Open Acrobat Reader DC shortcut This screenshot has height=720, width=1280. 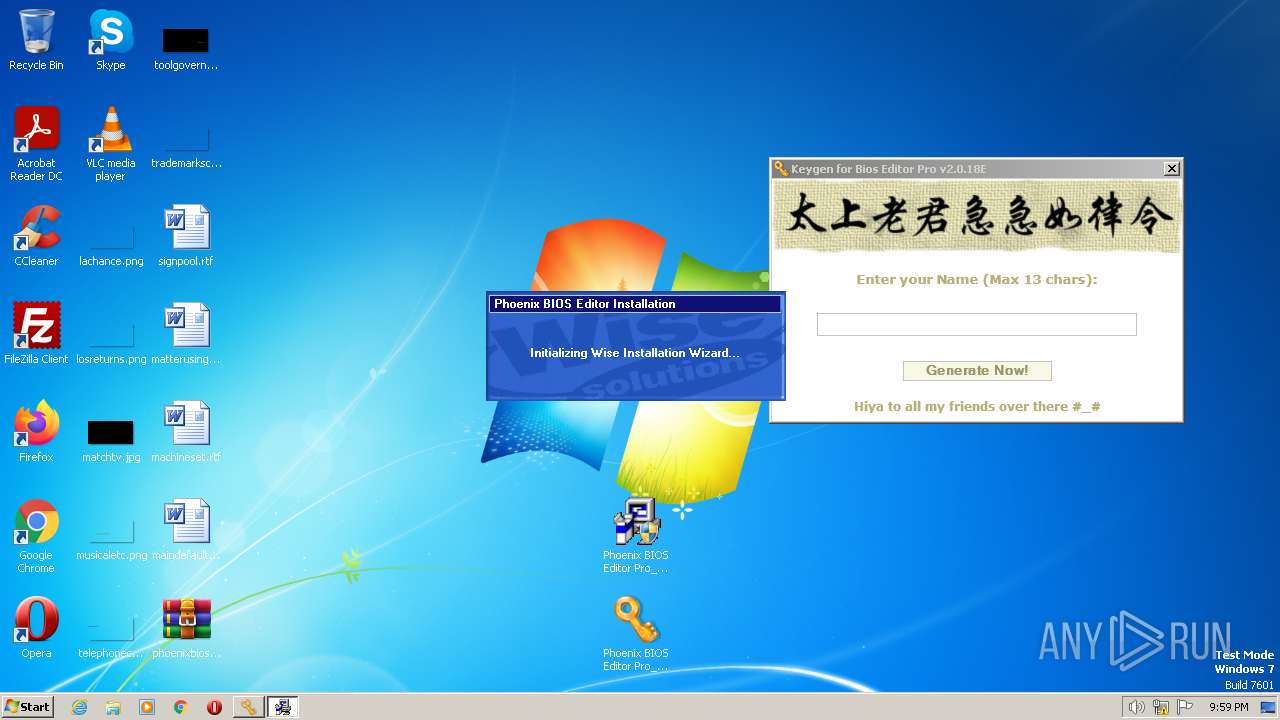[x=36, y=143]
